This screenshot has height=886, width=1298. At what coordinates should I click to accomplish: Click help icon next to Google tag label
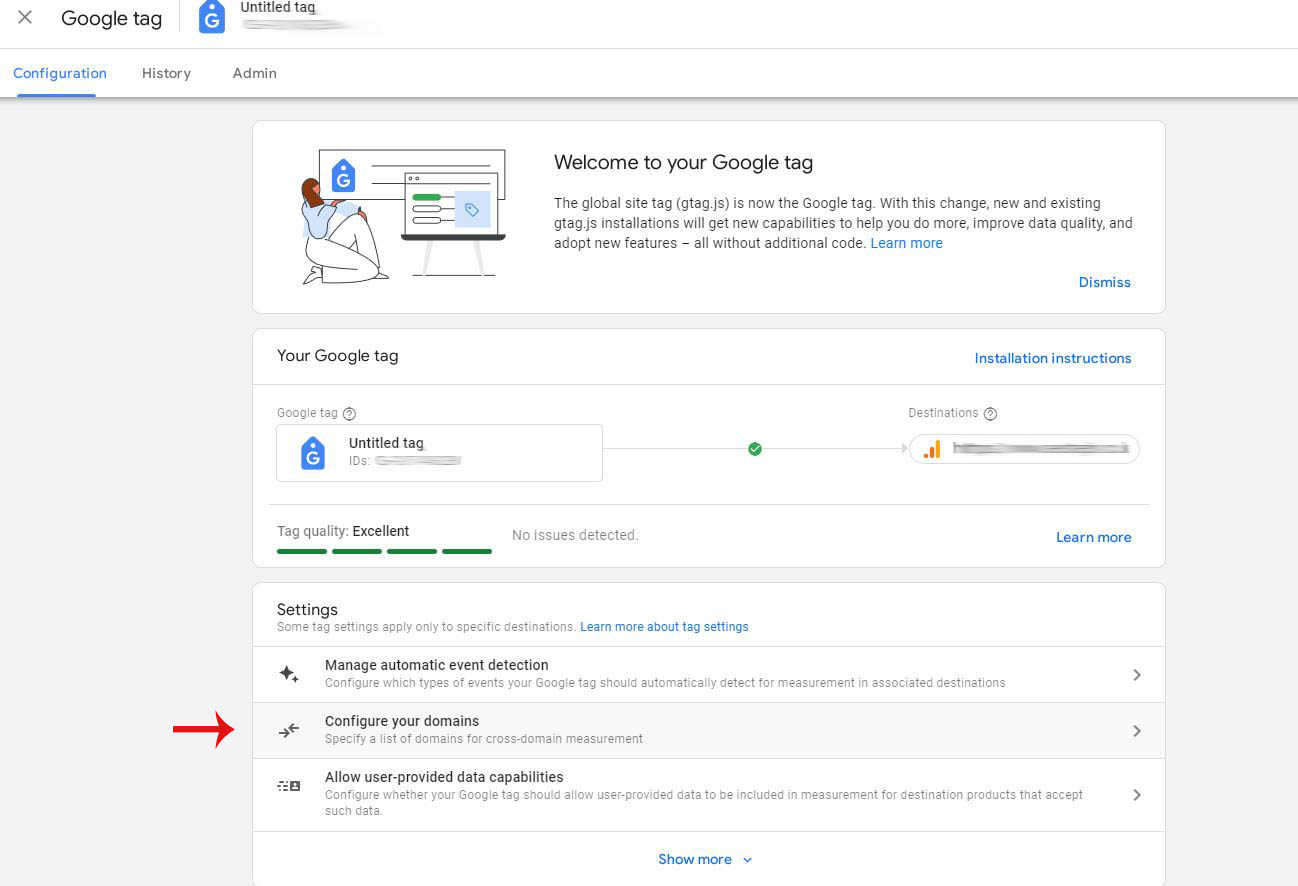(349, 414)
